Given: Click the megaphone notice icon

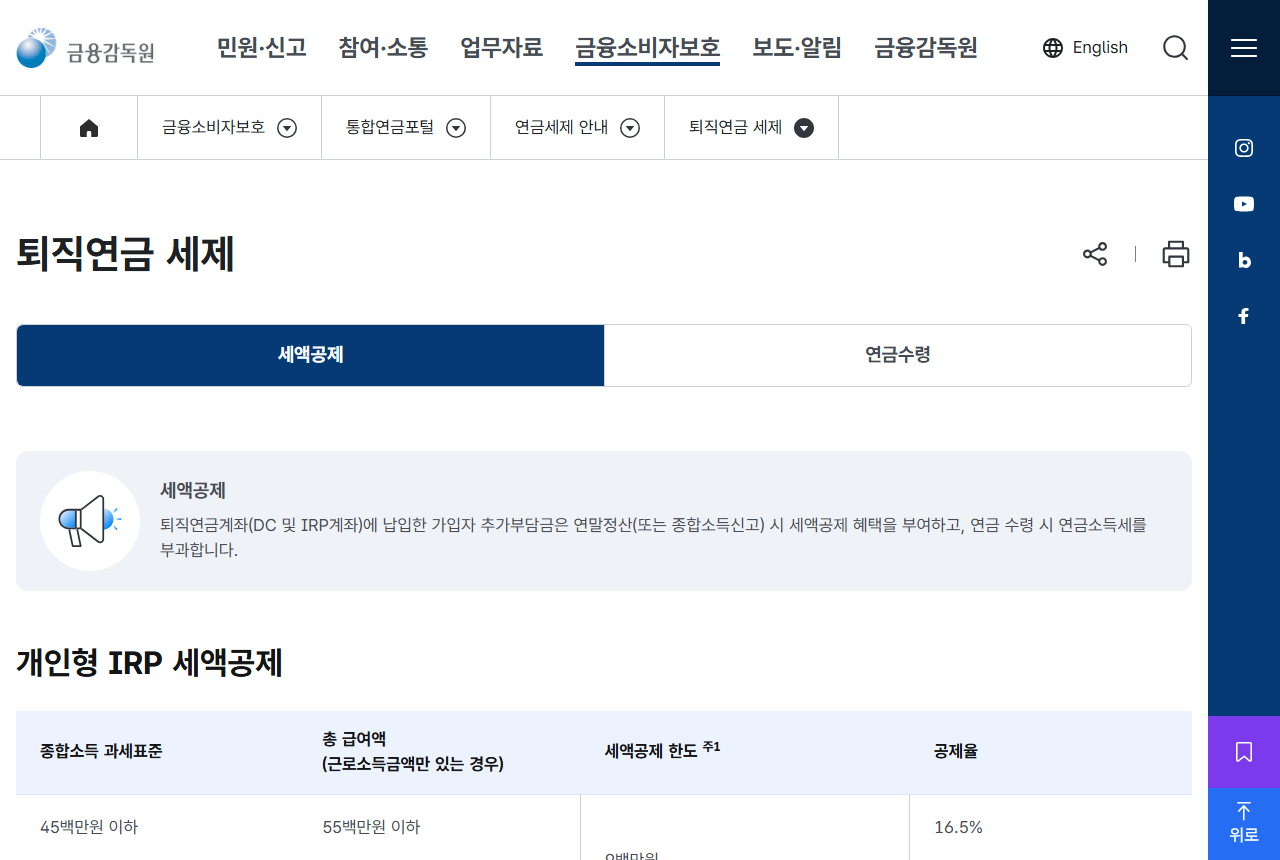Looking at the screenshot, I should click(90, 521).
